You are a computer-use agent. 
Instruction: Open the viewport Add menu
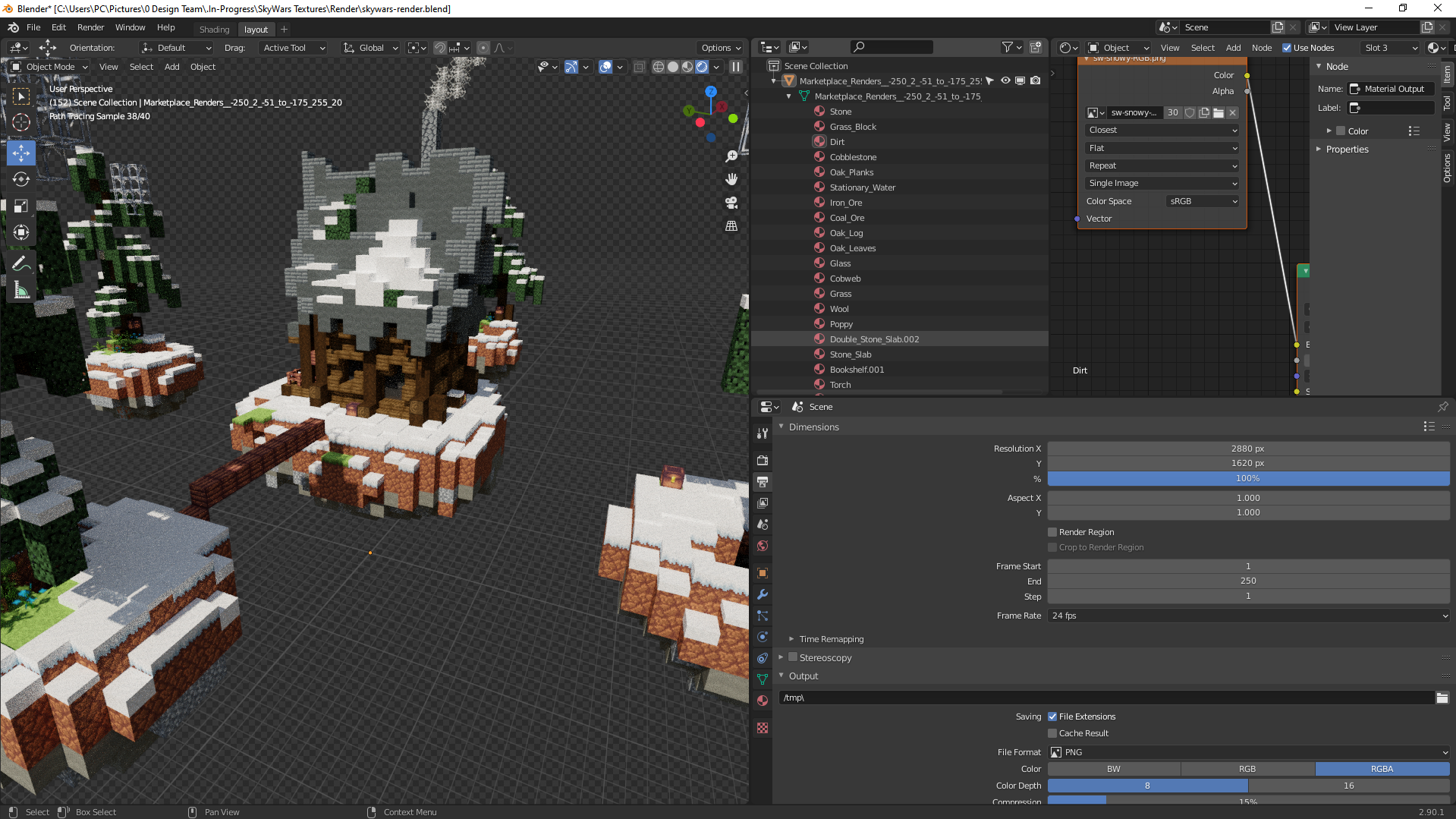pos(172,67)
